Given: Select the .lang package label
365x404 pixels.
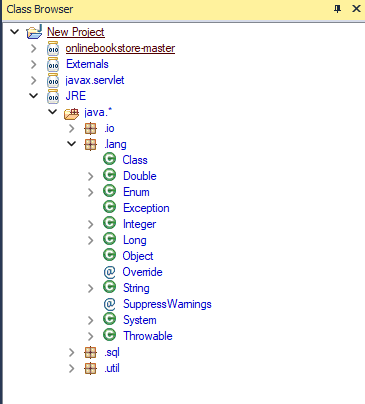Looking at the screenshot, I should [115, 144].
